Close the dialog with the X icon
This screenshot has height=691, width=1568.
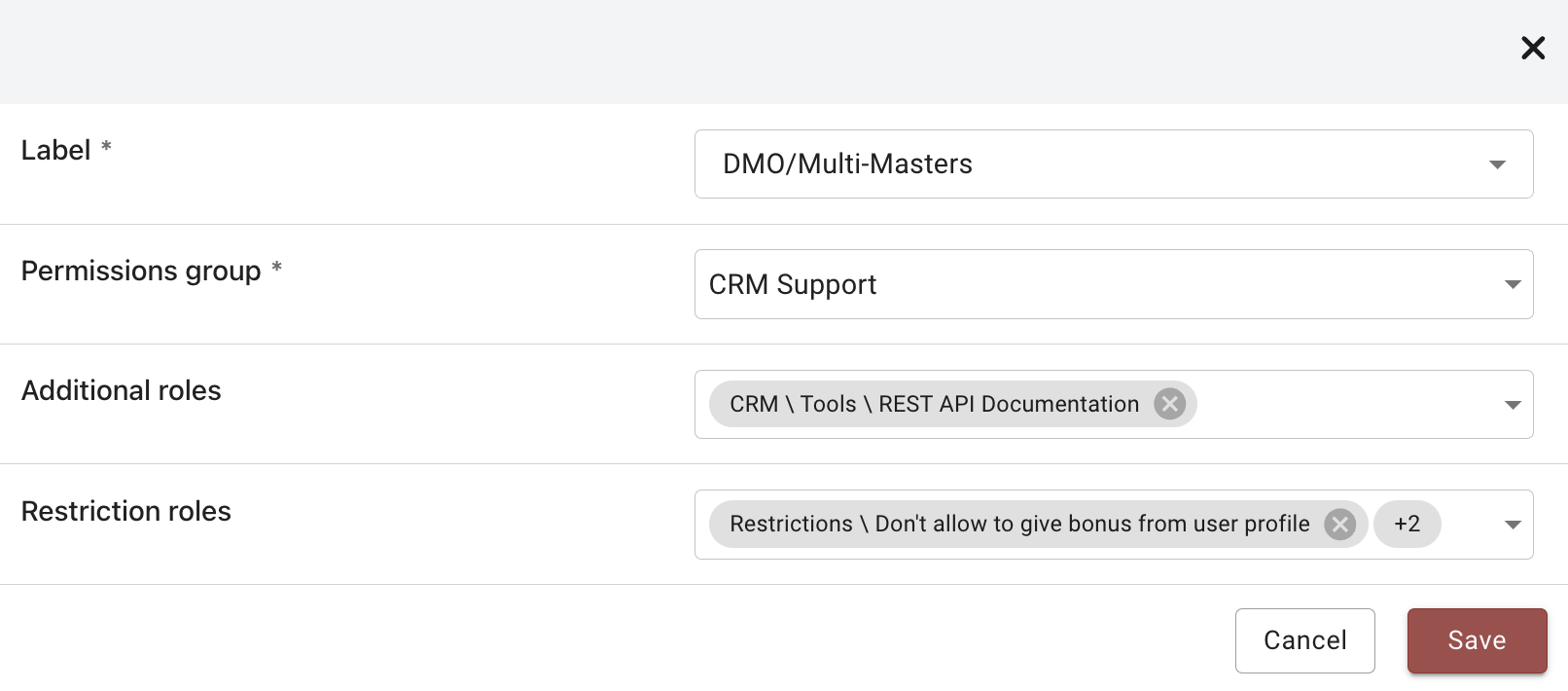click(1533, 48)
